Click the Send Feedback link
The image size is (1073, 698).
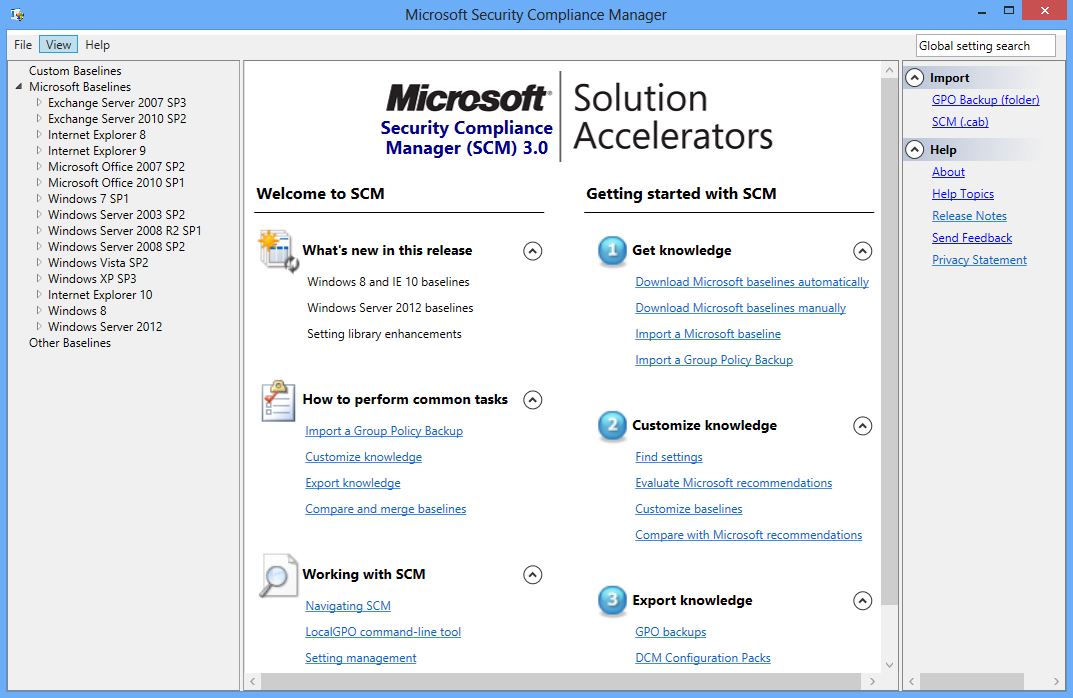point(972,237)
